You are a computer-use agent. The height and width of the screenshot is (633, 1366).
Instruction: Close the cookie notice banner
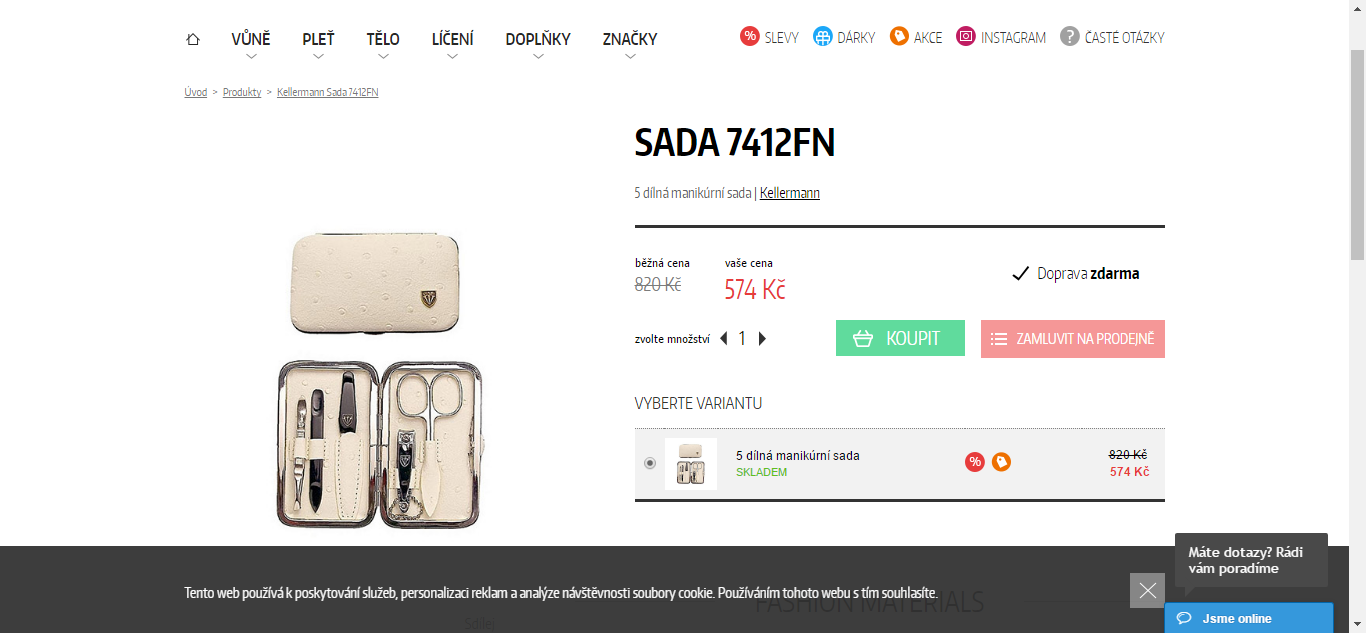[1147, 590]
